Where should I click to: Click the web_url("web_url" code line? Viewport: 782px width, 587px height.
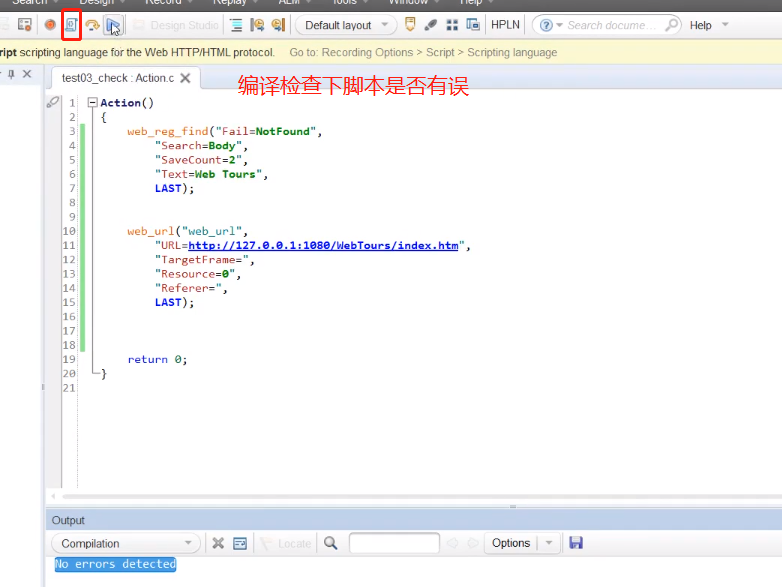click(x=187, y=231)
